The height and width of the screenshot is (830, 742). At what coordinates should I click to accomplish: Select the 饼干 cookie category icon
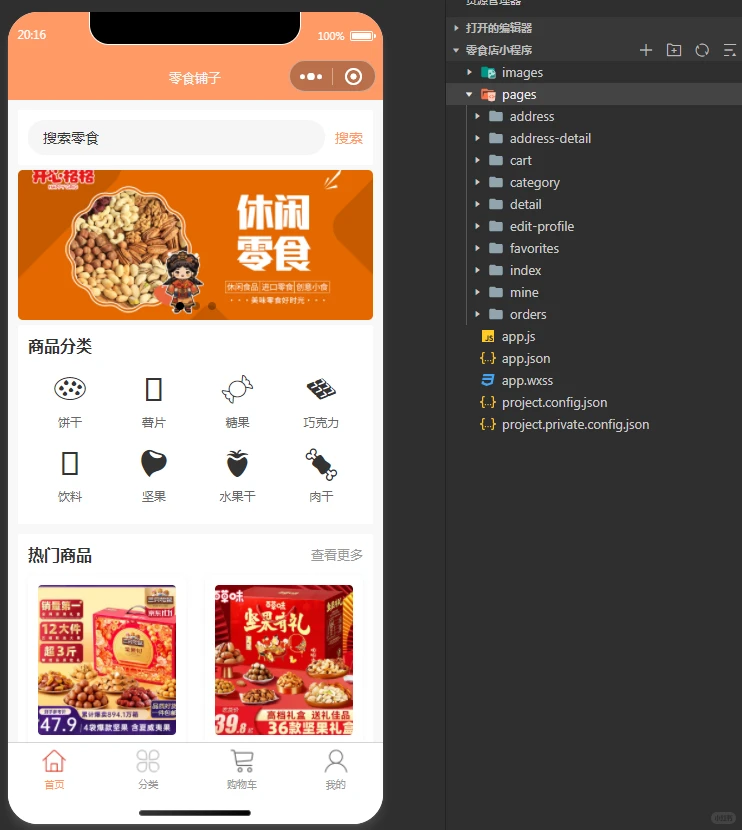(x=70, y=389)
